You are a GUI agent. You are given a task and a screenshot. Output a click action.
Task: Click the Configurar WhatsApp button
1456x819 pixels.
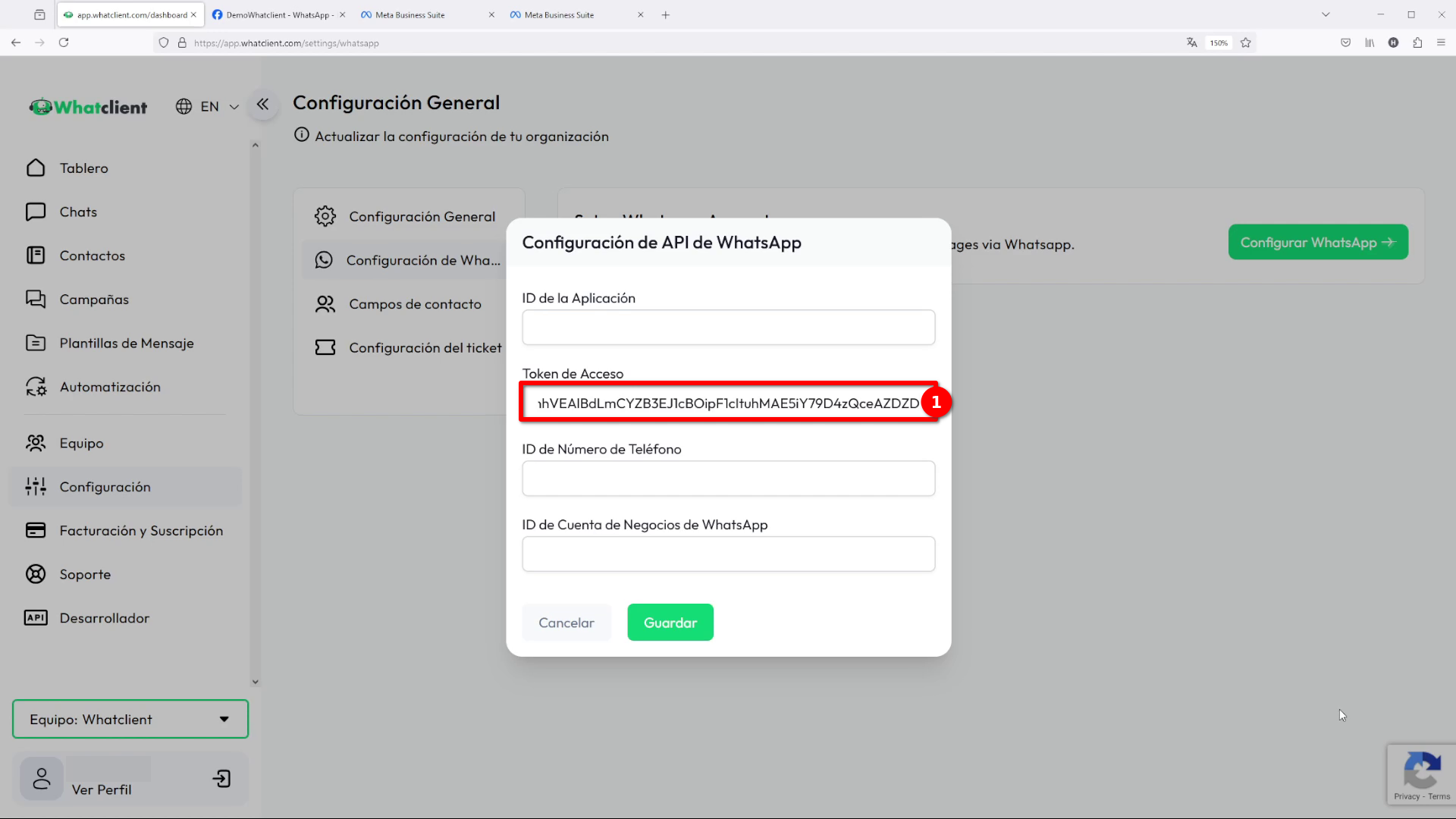click(1318, 242)
